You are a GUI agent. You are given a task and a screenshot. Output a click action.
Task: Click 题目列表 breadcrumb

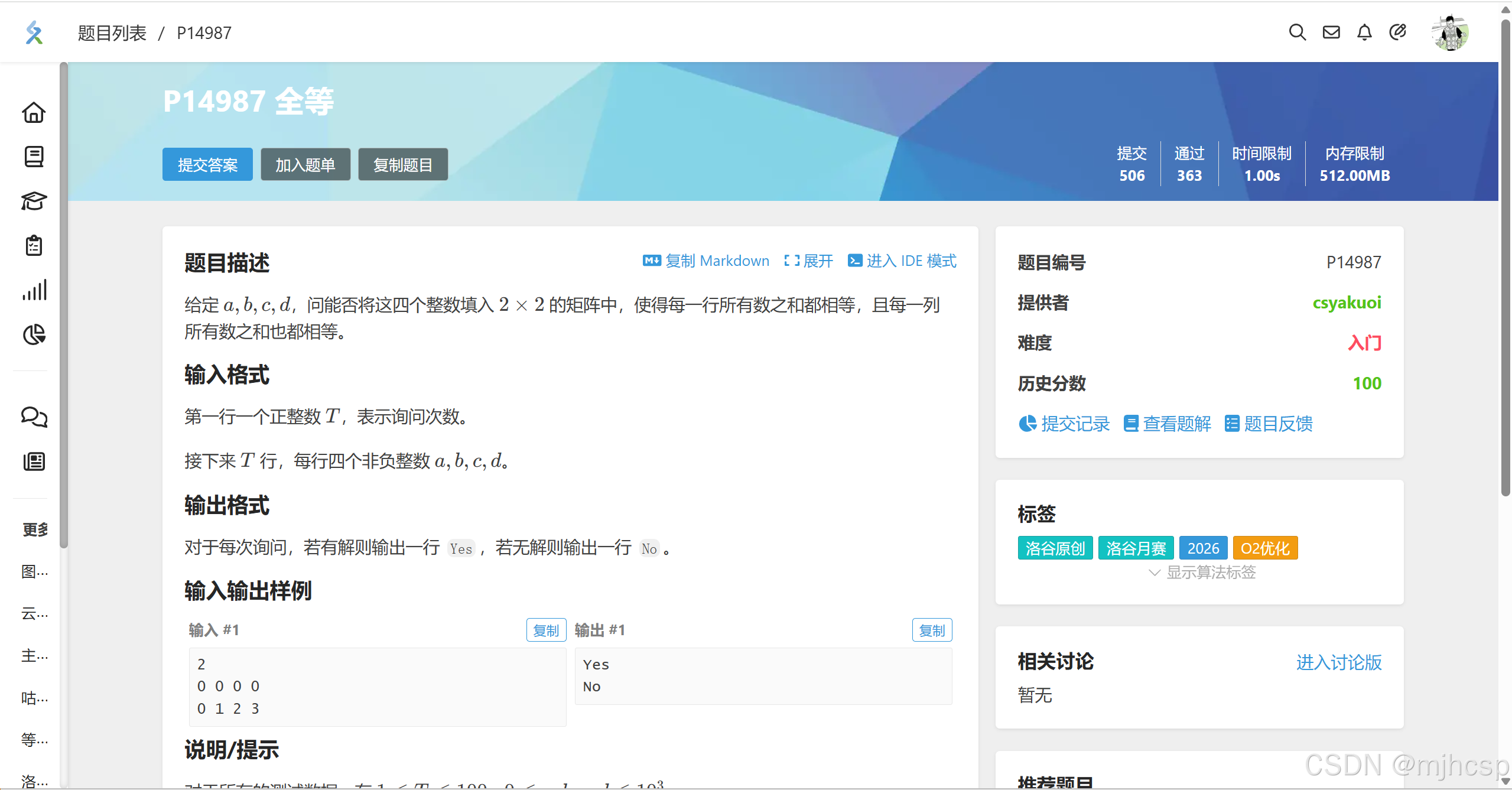click(x=112, y=33)
